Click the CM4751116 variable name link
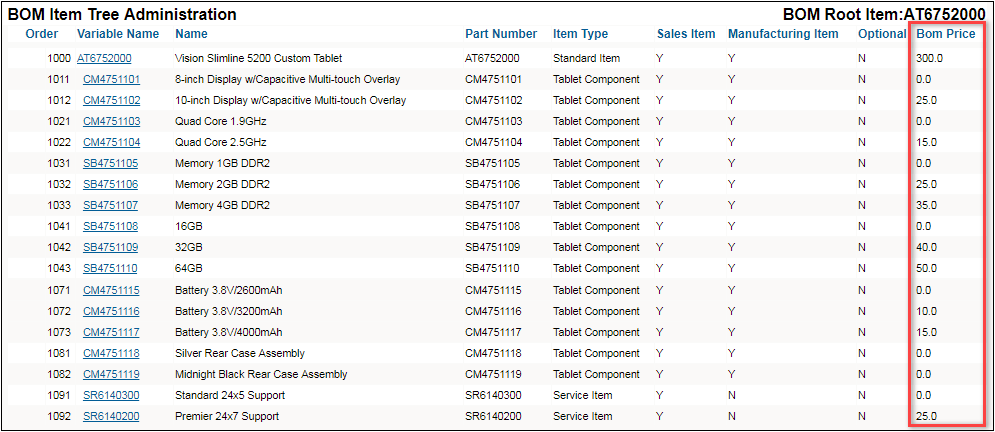This screenshot has height=432, width=995. tap(111, 312)
